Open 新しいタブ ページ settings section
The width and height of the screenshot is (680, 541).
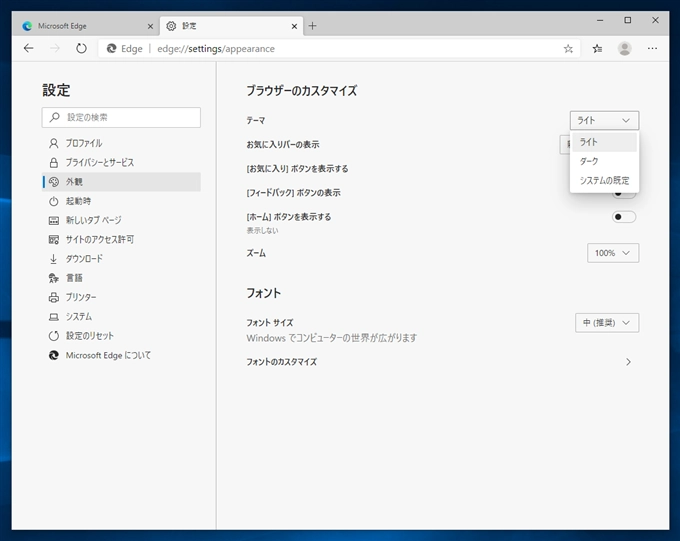[121, 220]
